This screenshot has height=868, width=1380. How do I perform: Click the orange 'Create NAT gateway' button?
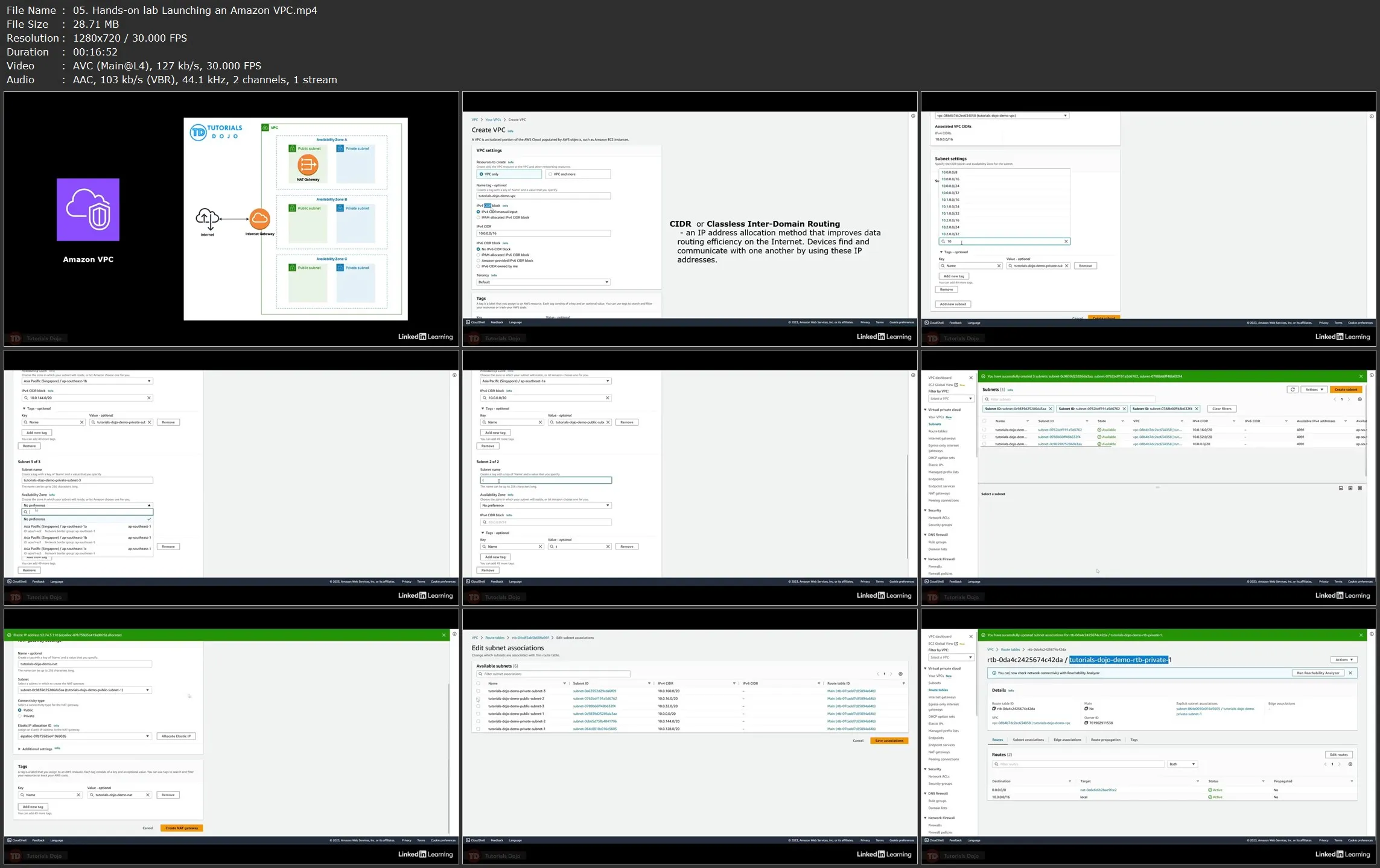click(182, 828)
